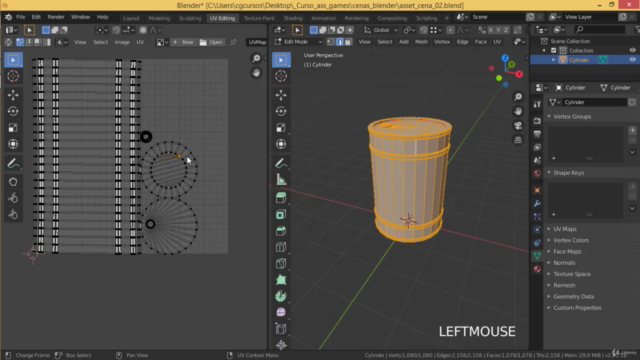Open the File menu
Screen dimensions: 640x360
pyautogui.click(x=20, y=17)
